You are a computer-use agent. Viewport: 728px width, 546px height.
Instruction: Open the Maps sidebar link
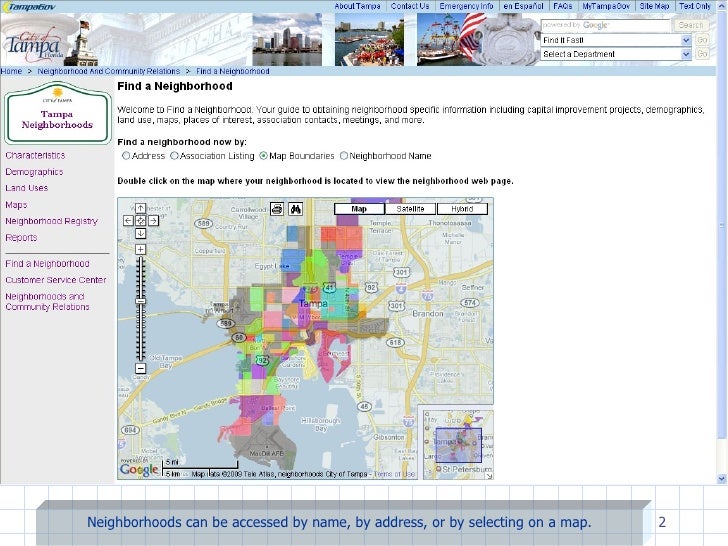[16, 205]
